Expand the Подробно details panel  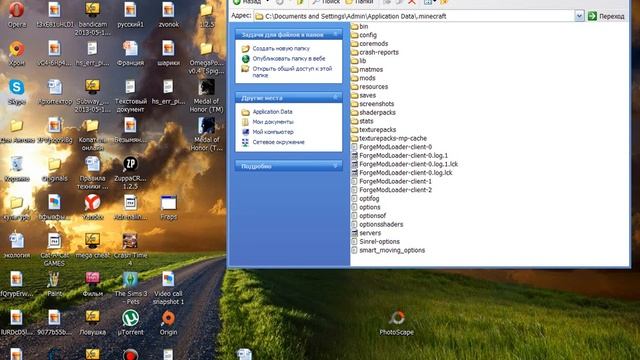pos(336,166)
